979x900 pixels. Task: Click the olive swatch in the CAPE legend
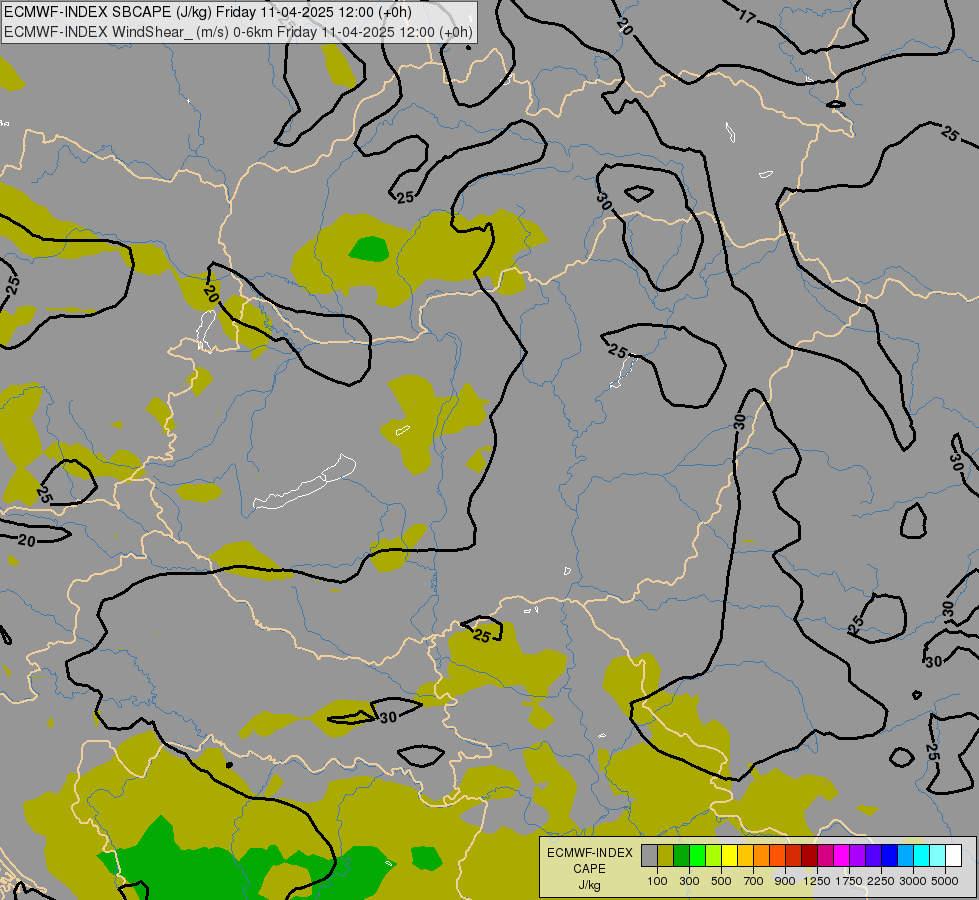666,855
